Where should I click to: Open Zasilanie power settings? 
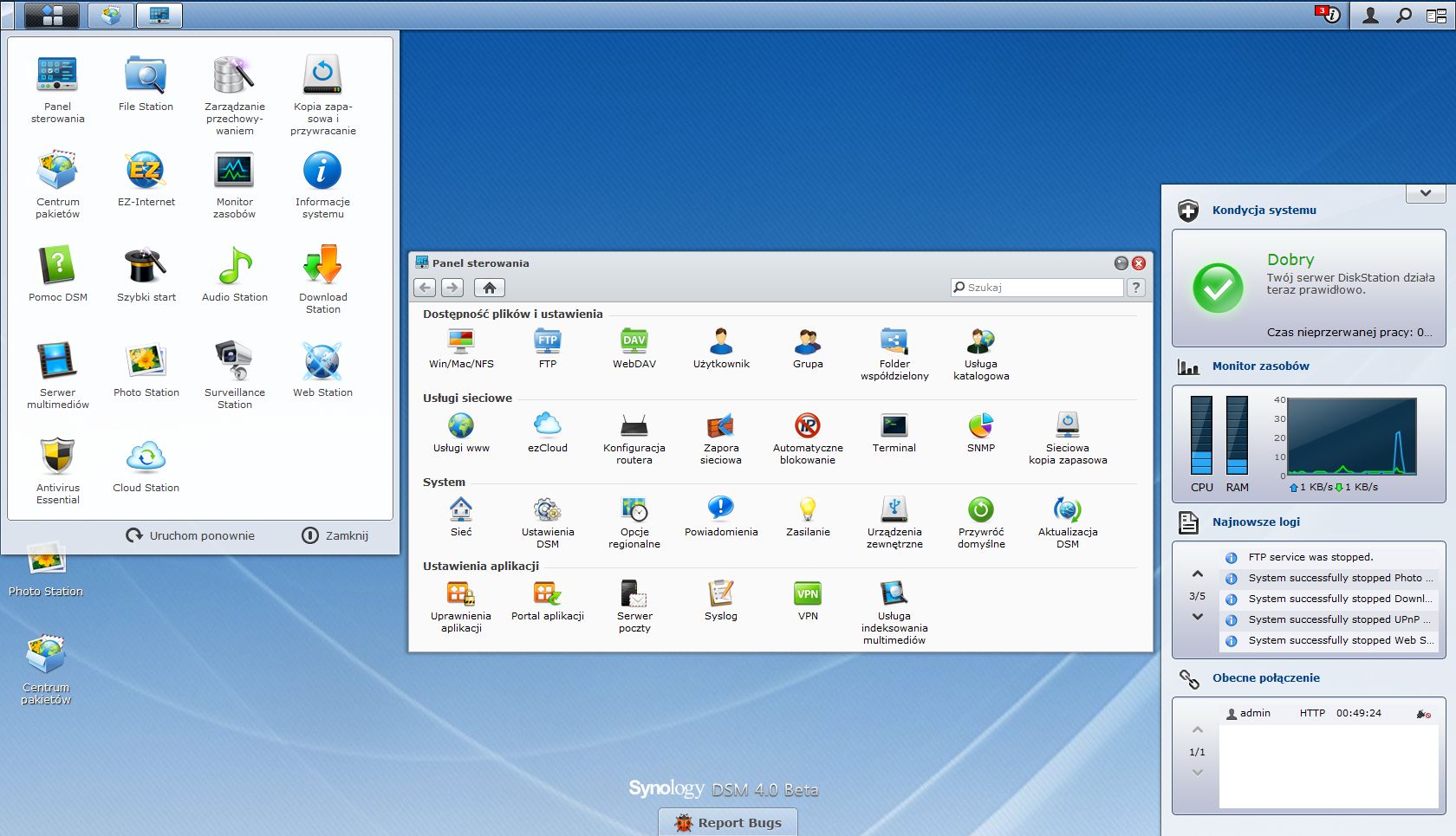pyautogui.click(x=808, y=516)
